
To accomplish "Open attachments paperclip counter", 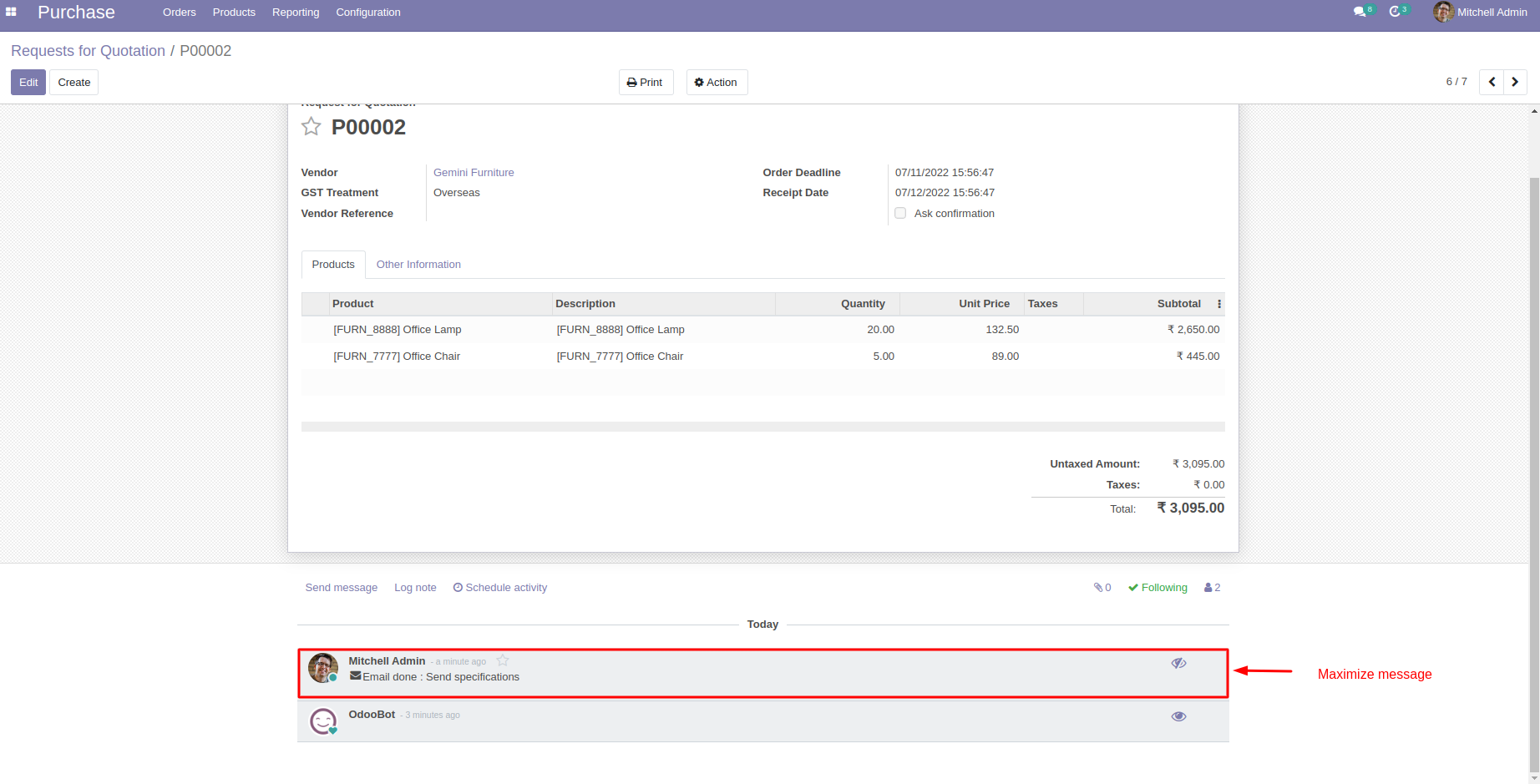I will (x=1102, y=588).
